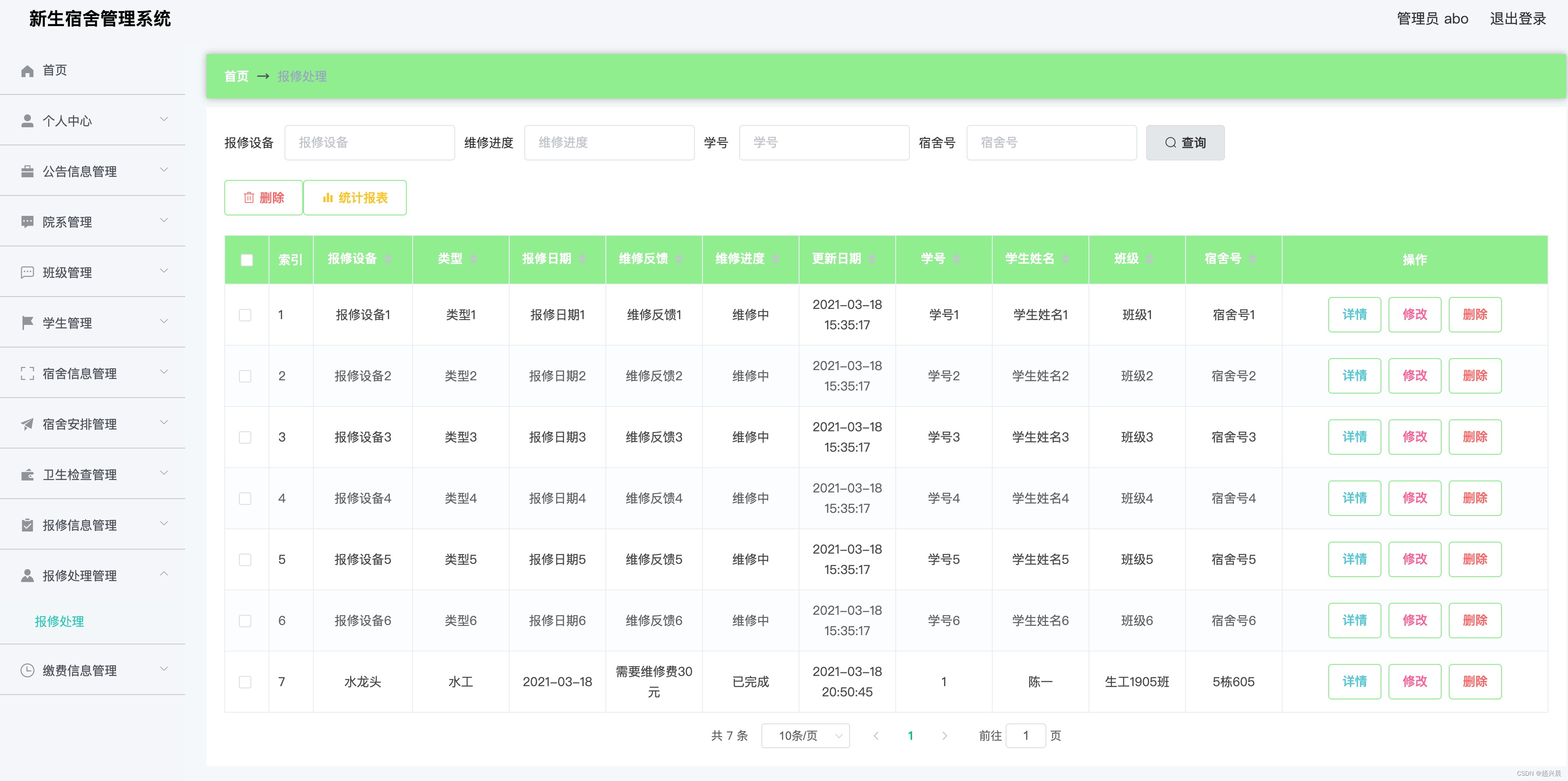Check the row for 报修设备4
The height and width of the screenshot is (781, 1568).
click(245, 499)
